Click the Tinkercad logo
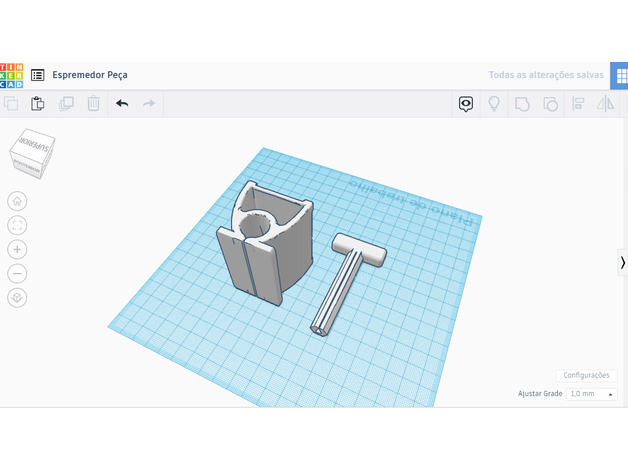628x472 pixels. [11, 75]
